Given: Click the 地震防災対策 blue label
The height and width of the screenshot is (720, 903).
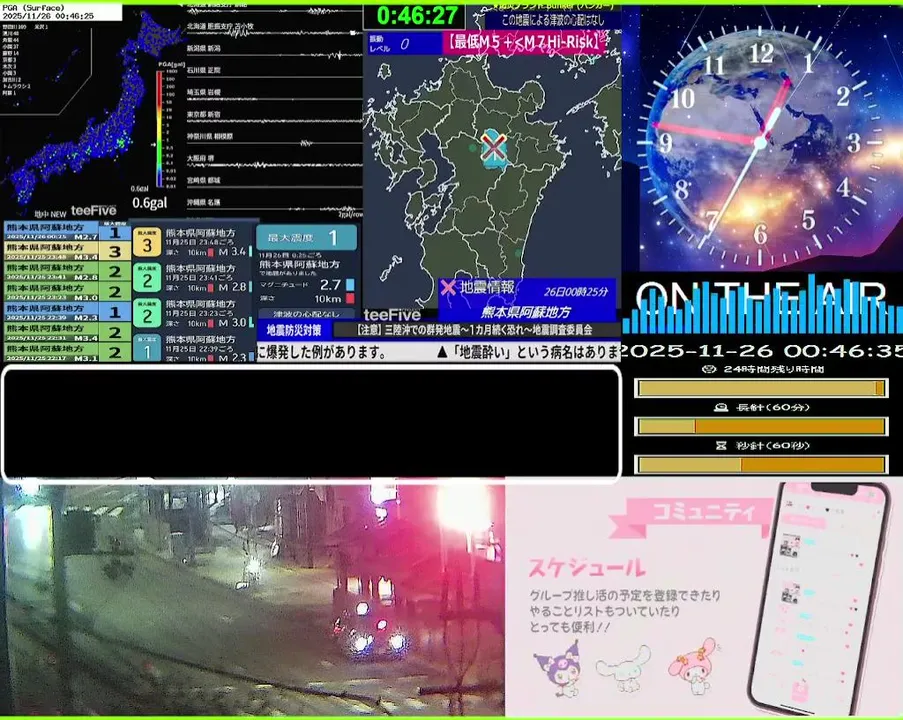Looking at the screenshot, I should 294,330.
